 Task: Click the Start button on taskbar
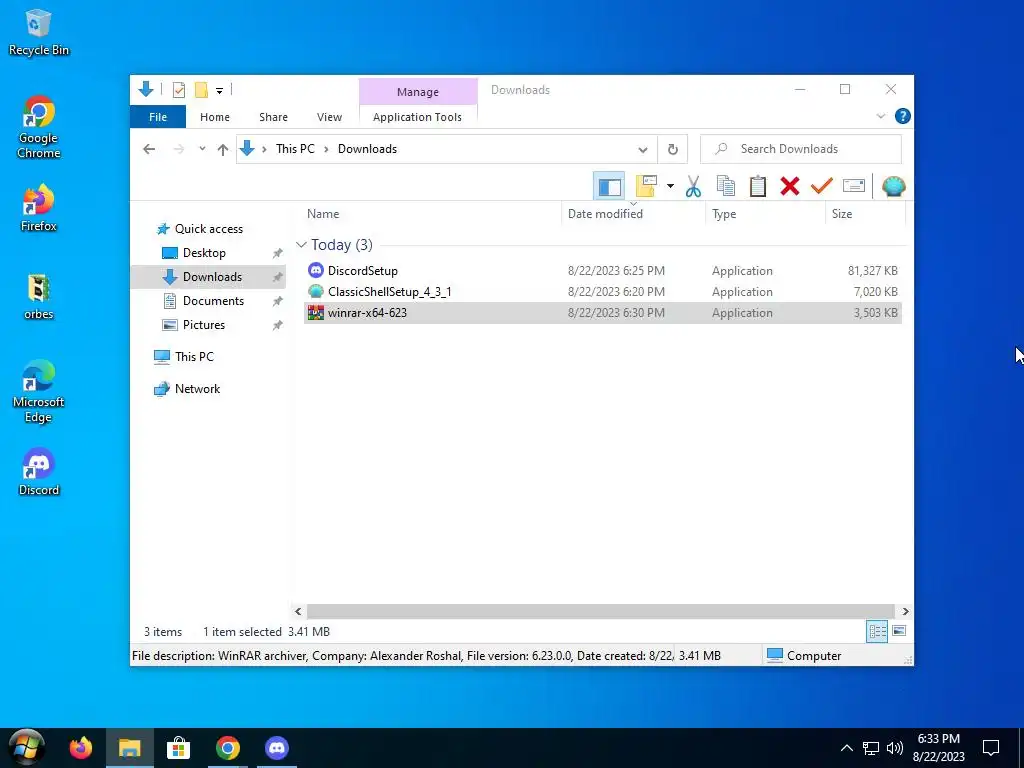[x=26, y=748]
